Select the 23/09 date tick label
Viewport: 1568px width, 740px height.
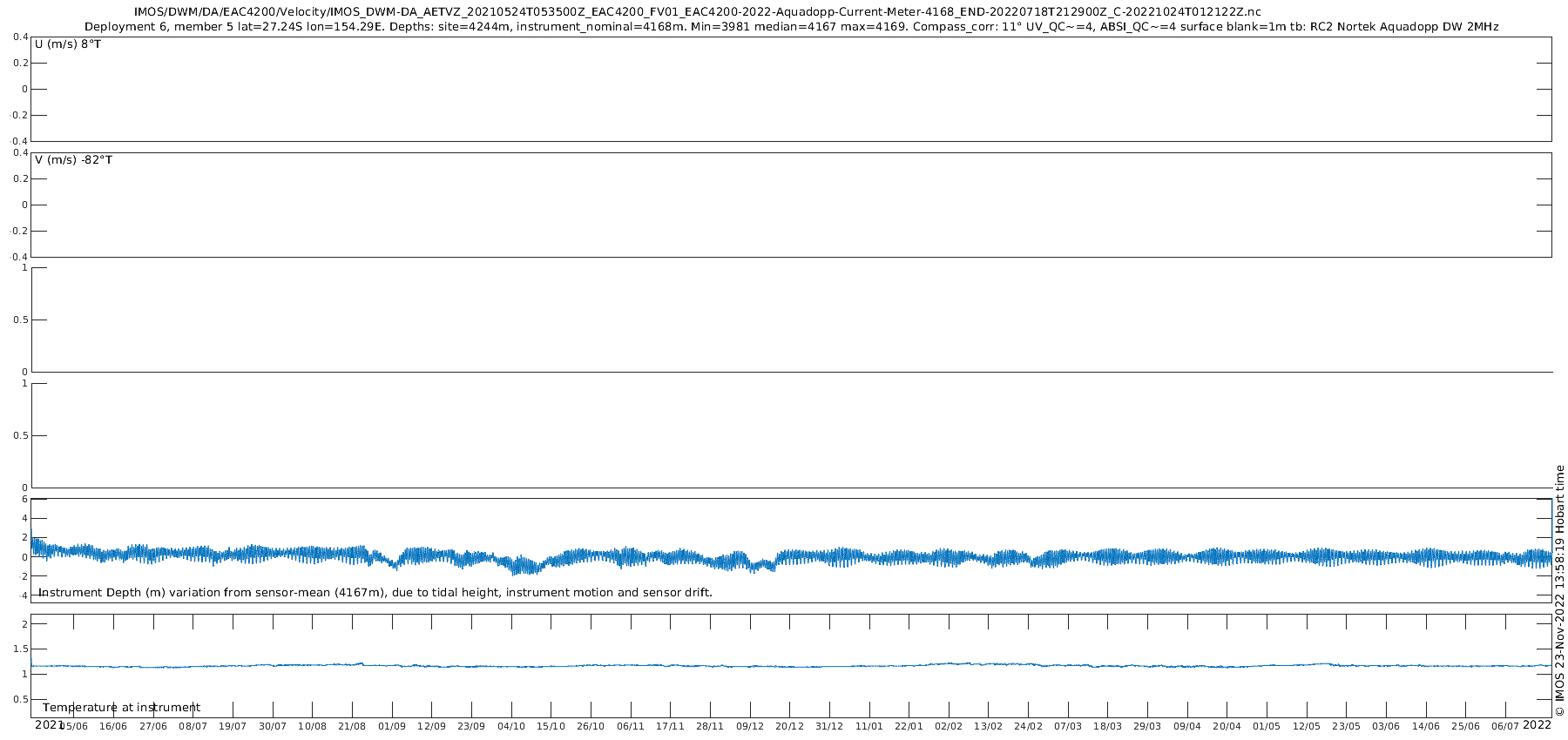point(471,726)
